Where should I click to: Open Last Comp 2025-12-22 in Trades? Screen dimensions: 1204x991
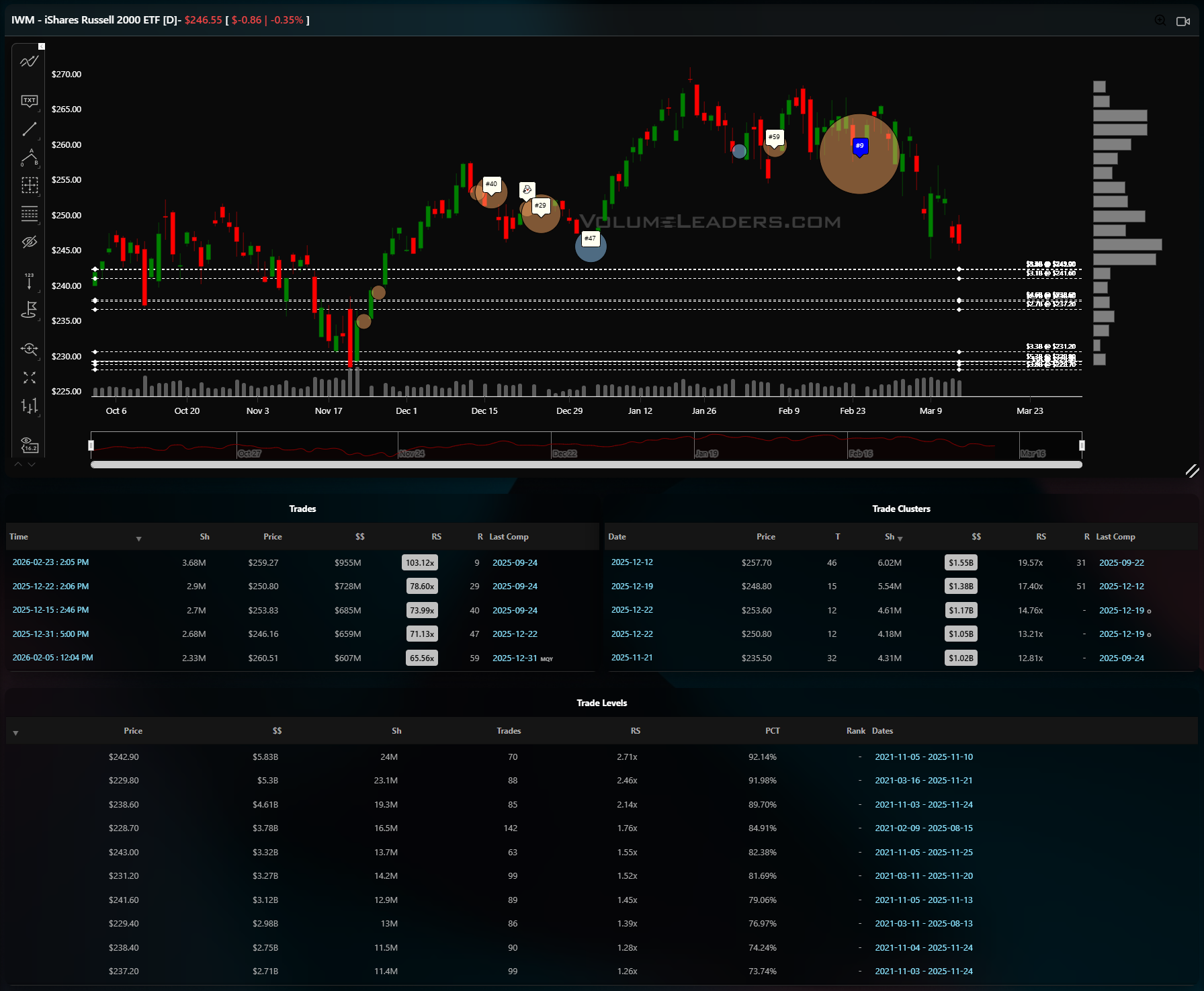[515, 634]
